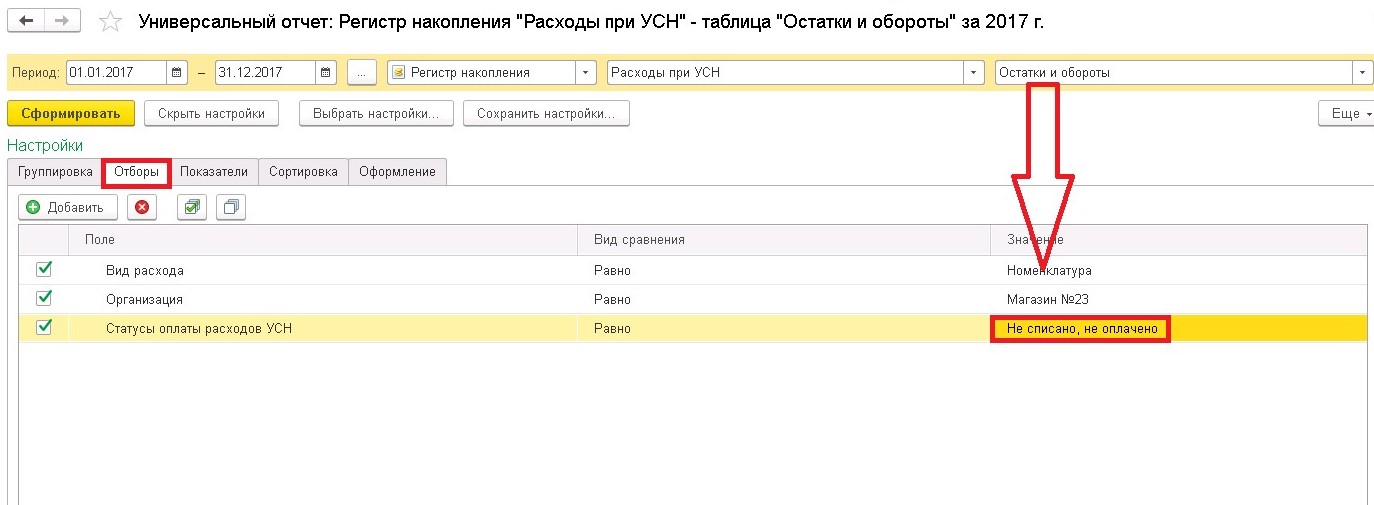Click the Магазин №23 value cell
The height and width of the screenshot is (505, 1374).
click(1179, 299)
